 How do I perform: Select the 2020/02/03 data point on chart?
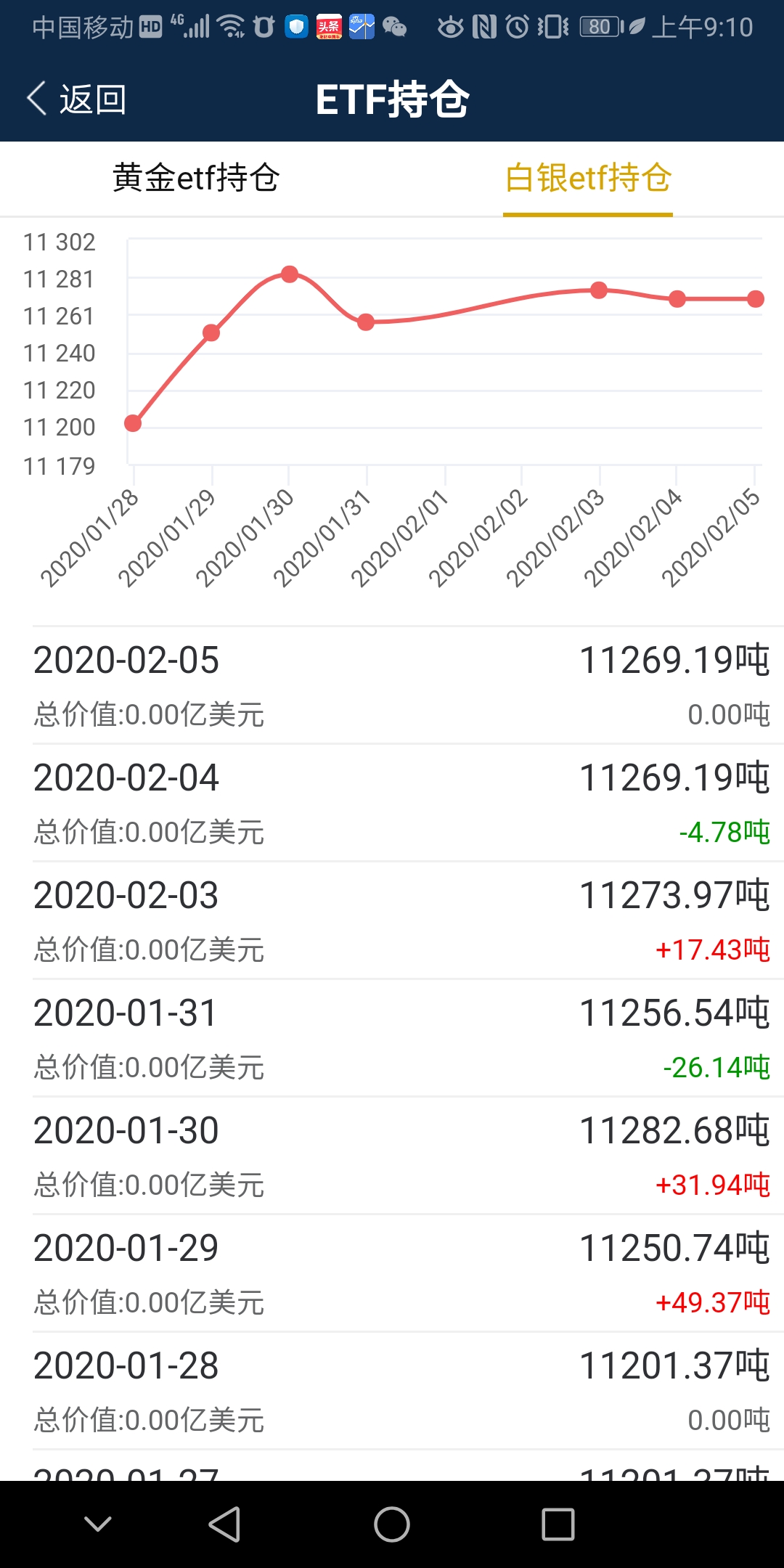coord(599,290)
